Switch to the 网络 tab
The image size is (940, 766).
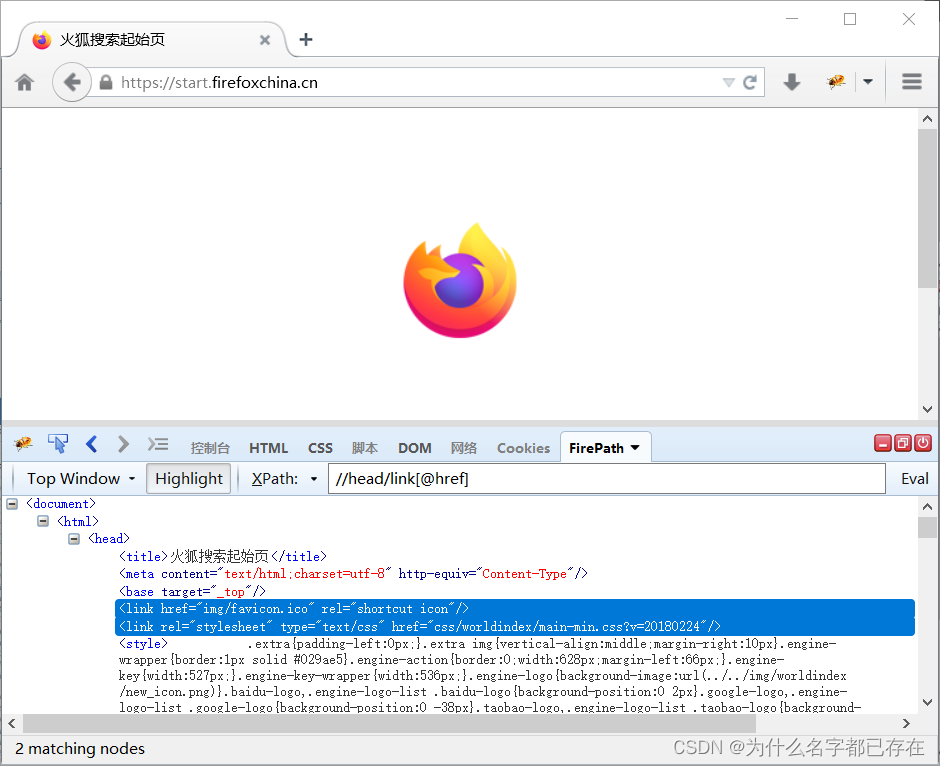tap(463, 448)
